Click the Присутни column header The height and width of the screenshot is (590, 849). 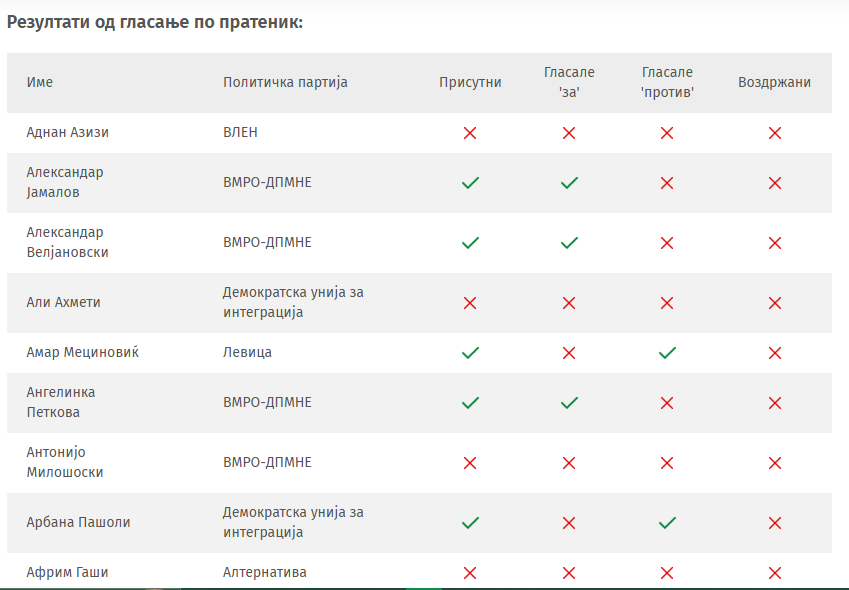point(470,82)
